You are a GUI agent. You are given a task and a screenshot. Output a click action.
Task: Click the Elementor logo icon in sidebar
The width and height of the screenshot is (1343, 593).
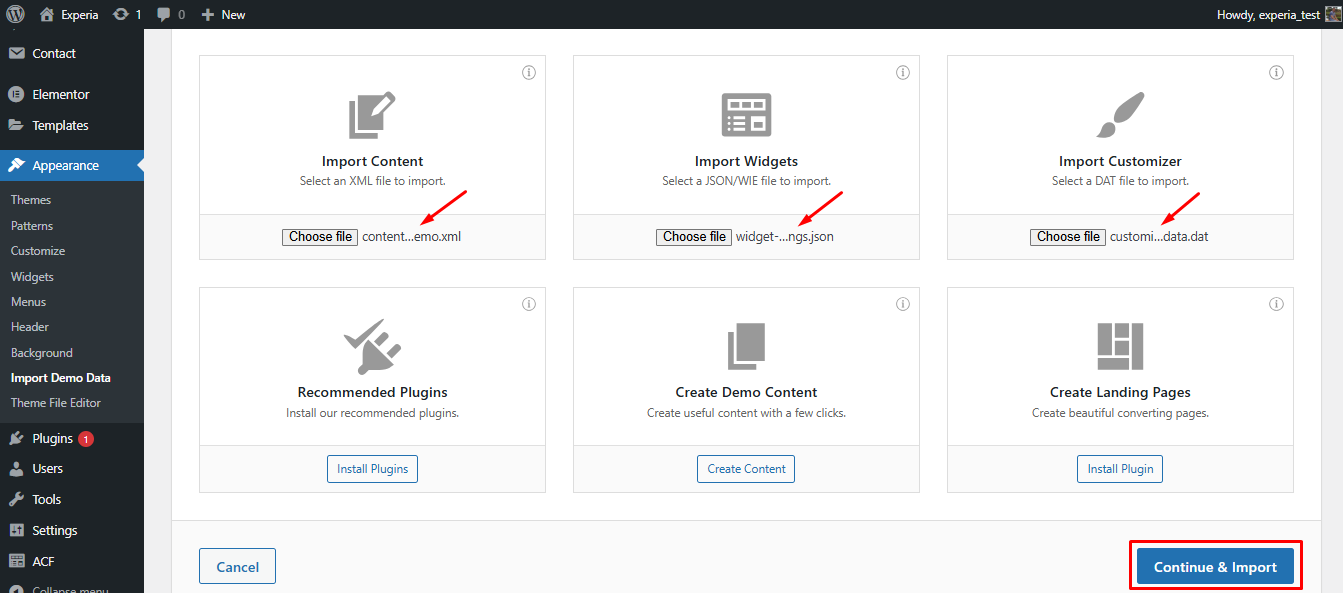[x=16, y=94]
